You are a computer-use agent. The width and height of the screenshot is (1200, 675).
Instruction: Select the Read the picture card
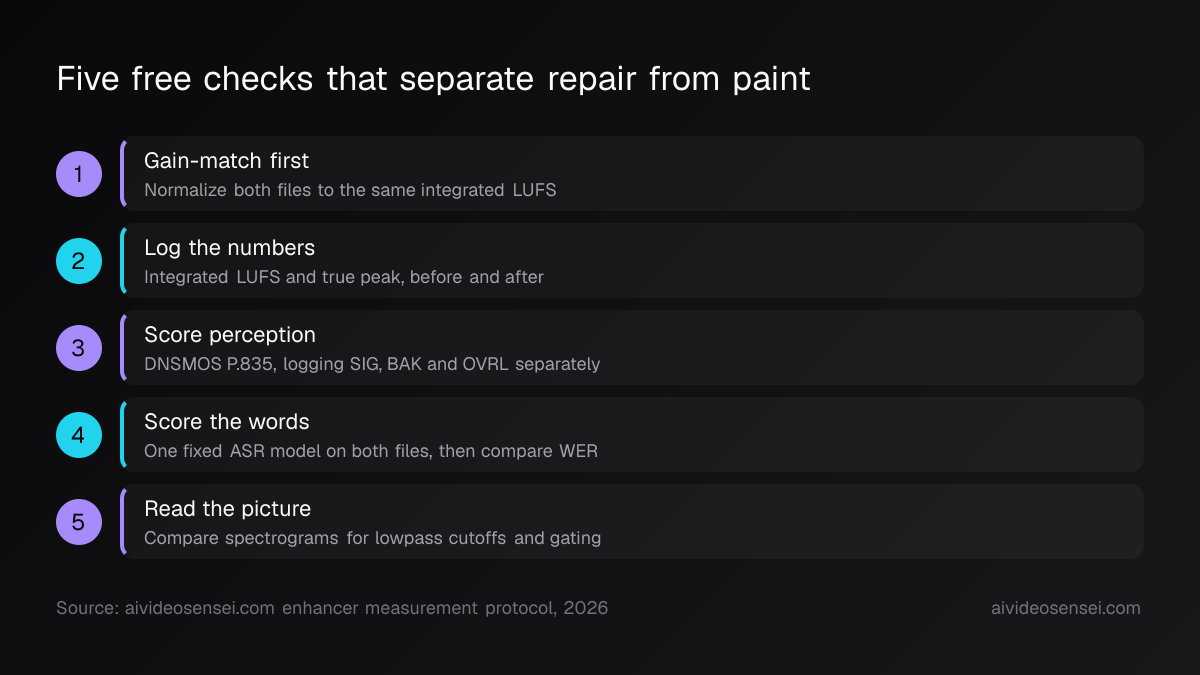(x=632, y=522)
